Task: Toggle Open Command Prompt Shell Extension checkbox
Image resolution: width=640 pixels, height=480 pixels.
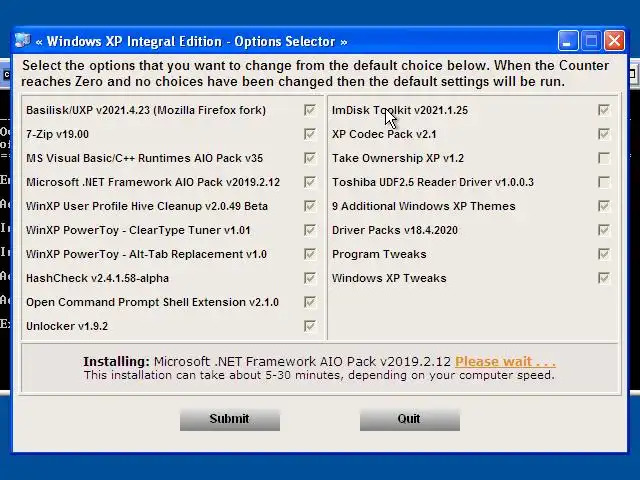Action: 309,302
